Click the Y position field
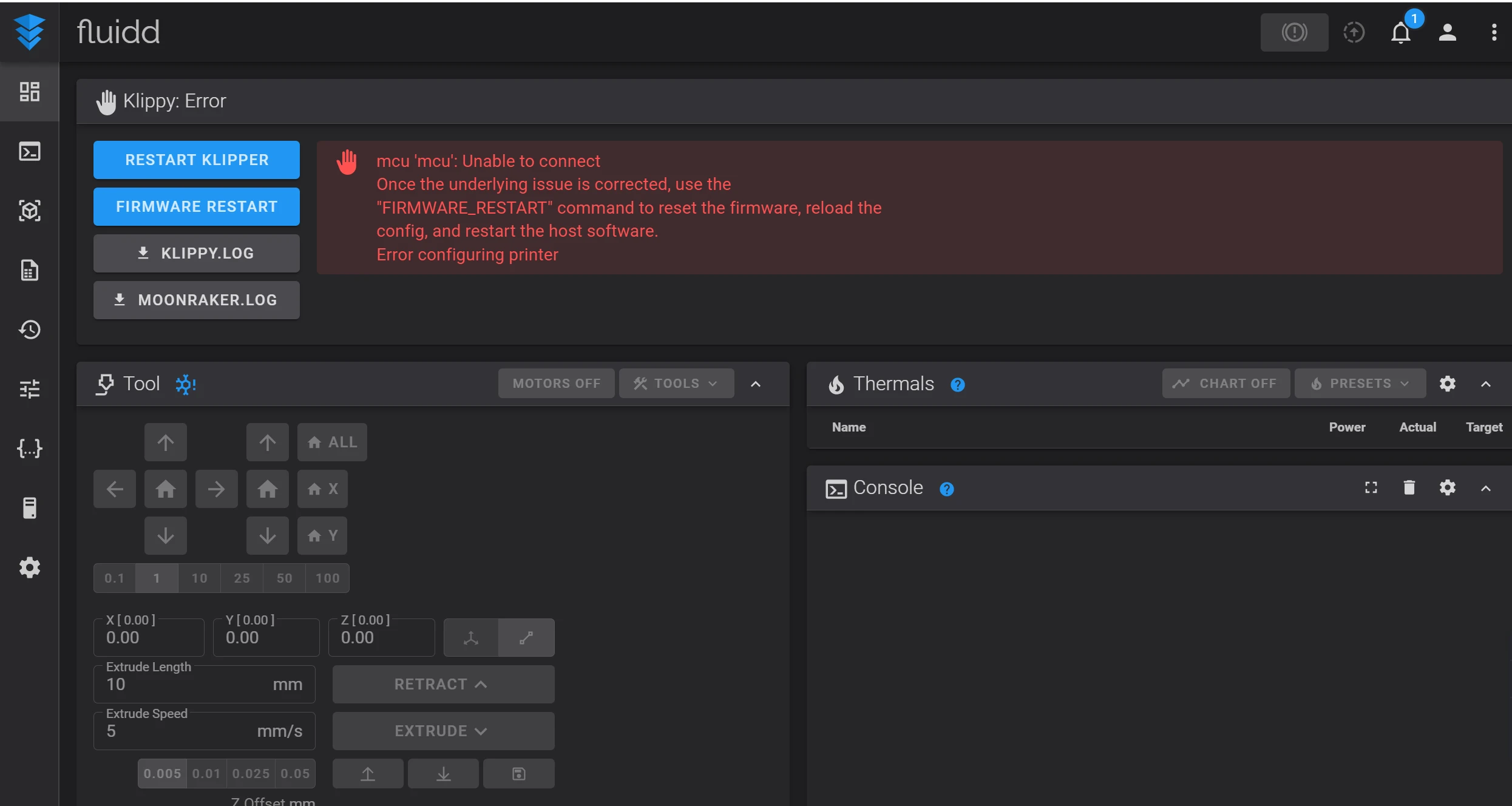The width and height of the screenshot is (1512, 806). [x=266, y=637]
